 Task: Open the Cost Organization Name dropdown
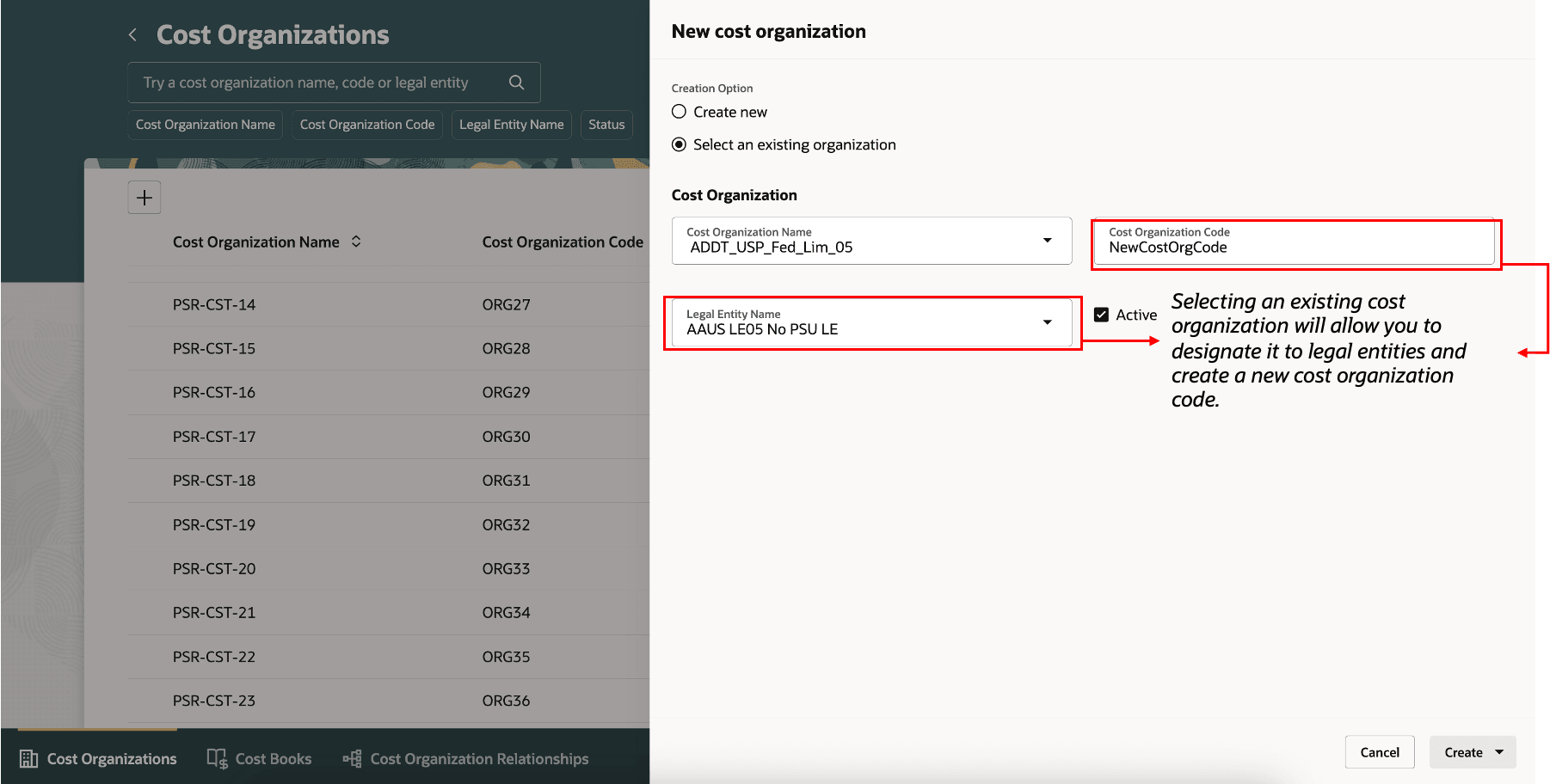(x=1048, y=241)
